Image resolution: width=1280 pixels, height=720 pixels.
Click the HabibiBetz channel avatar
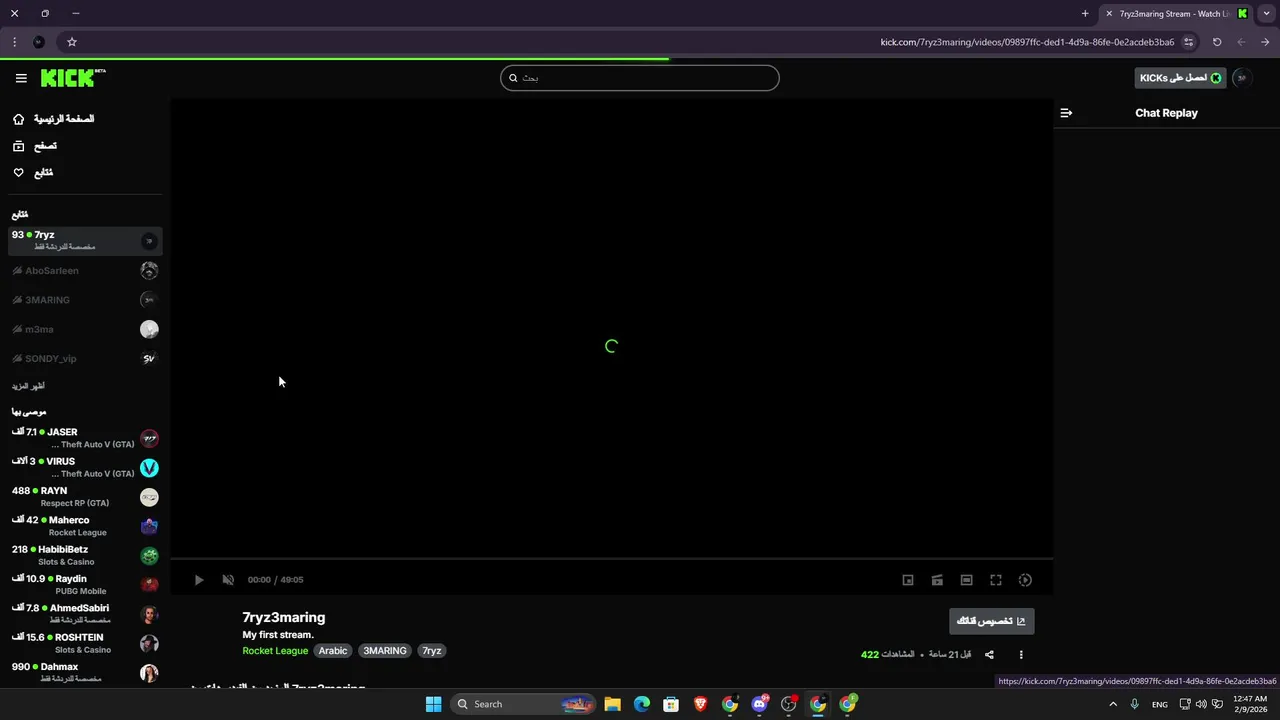pos(149,556)
